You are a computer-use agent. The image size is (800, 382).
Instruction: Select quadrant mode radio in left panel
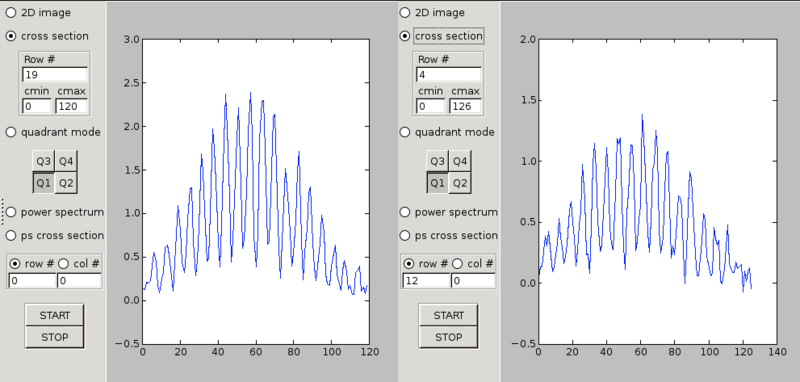click(x=10, y=132)
